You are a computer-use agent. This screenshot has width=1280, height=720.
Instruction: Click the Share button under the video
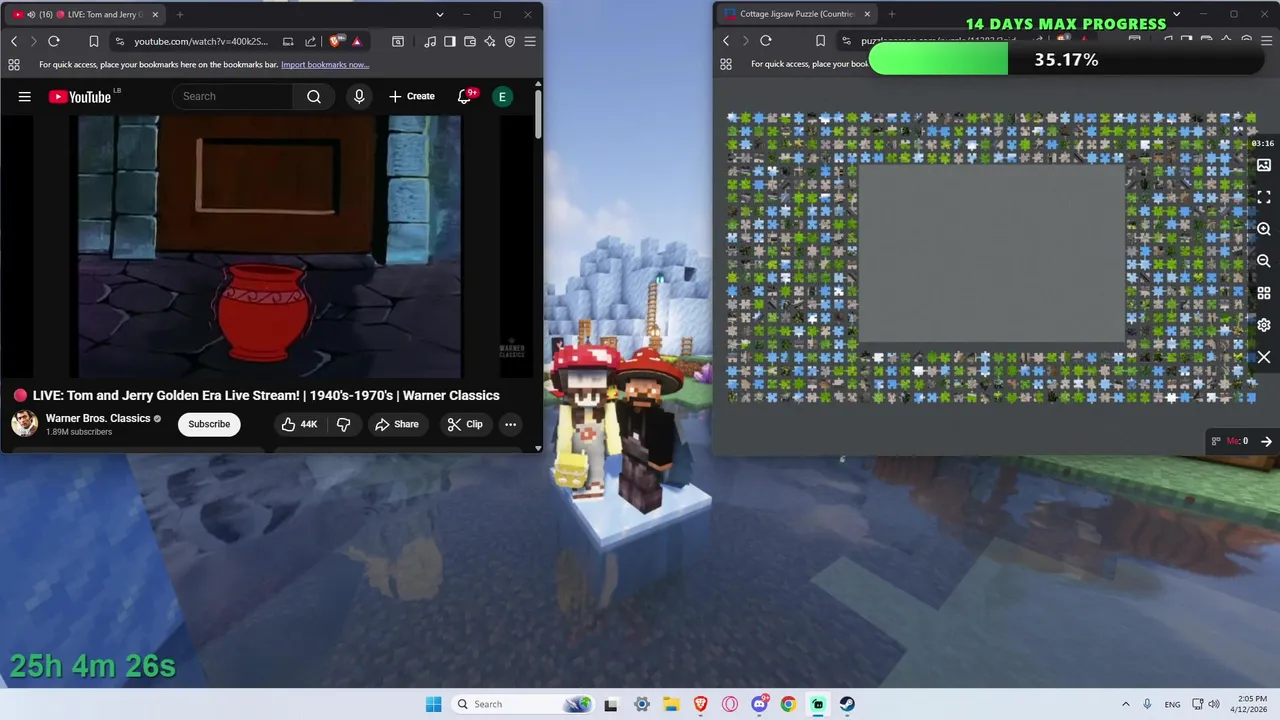[397, 424]
